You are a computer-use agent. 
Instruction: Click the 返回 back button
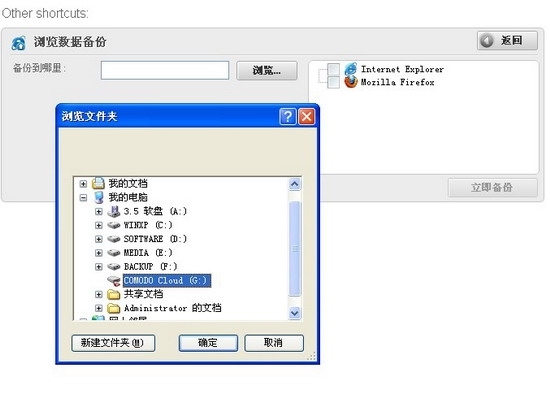tap(507, 41)
